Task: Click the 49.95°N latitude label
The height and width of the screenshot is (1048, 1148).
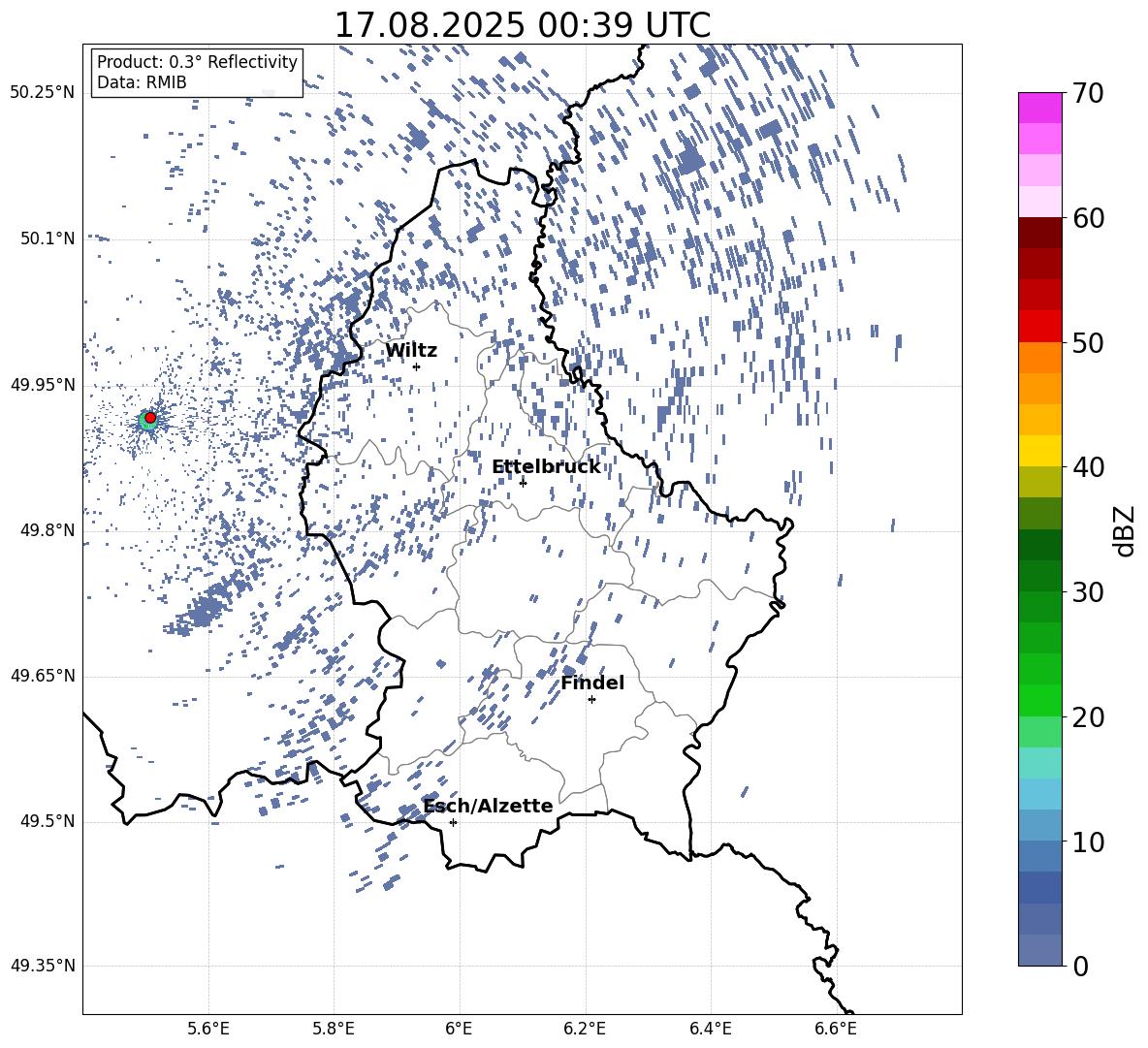Action: click(43, 384)
